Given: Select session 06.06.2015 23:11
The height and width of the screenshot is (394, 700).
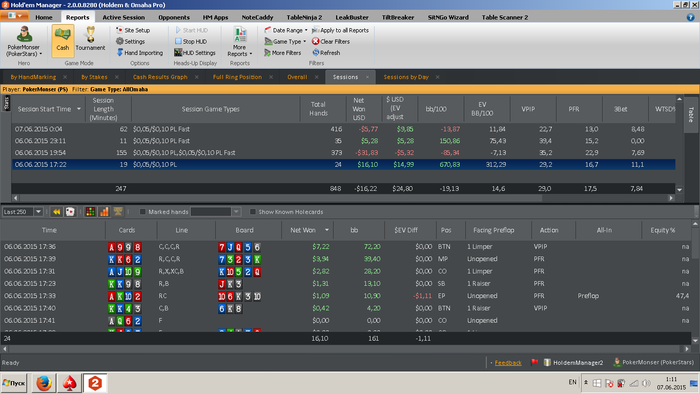Looking at the screenshot, I should coord(343,141).
